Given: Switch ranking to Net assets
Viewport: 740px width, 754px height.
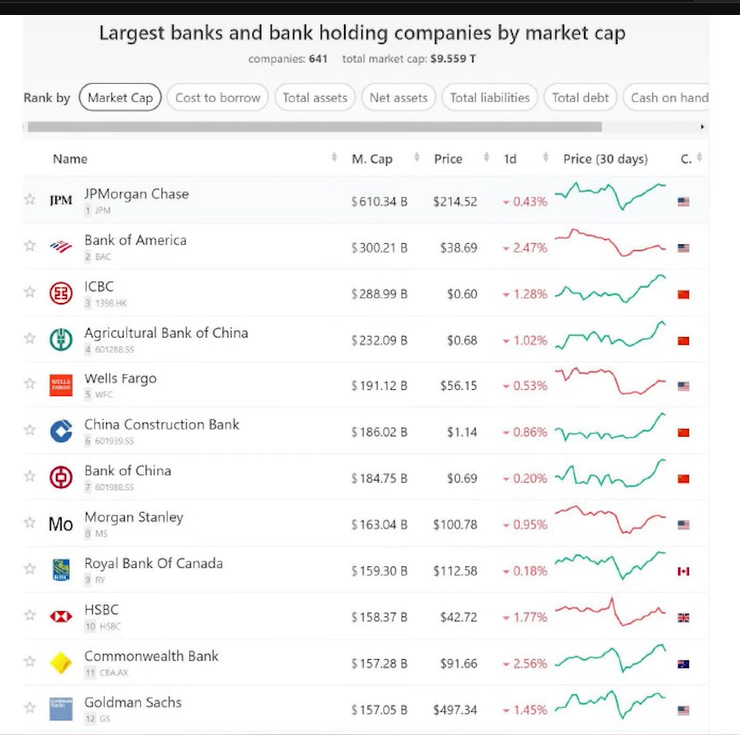Looking at the screenshot, I should click(x=399, y=98).
